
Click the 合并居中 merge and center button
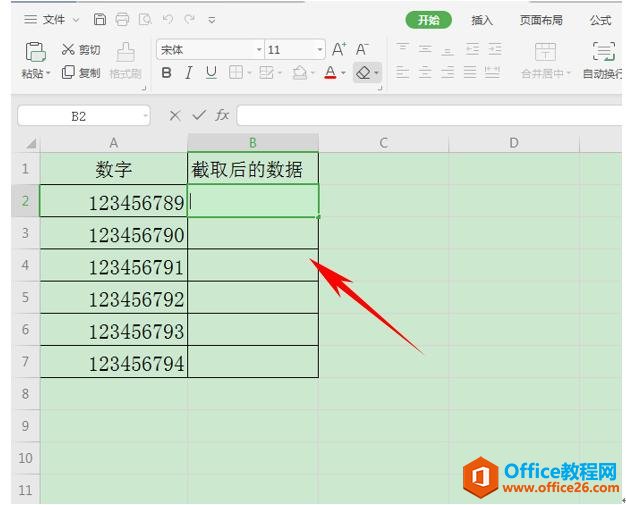(546, 60)
